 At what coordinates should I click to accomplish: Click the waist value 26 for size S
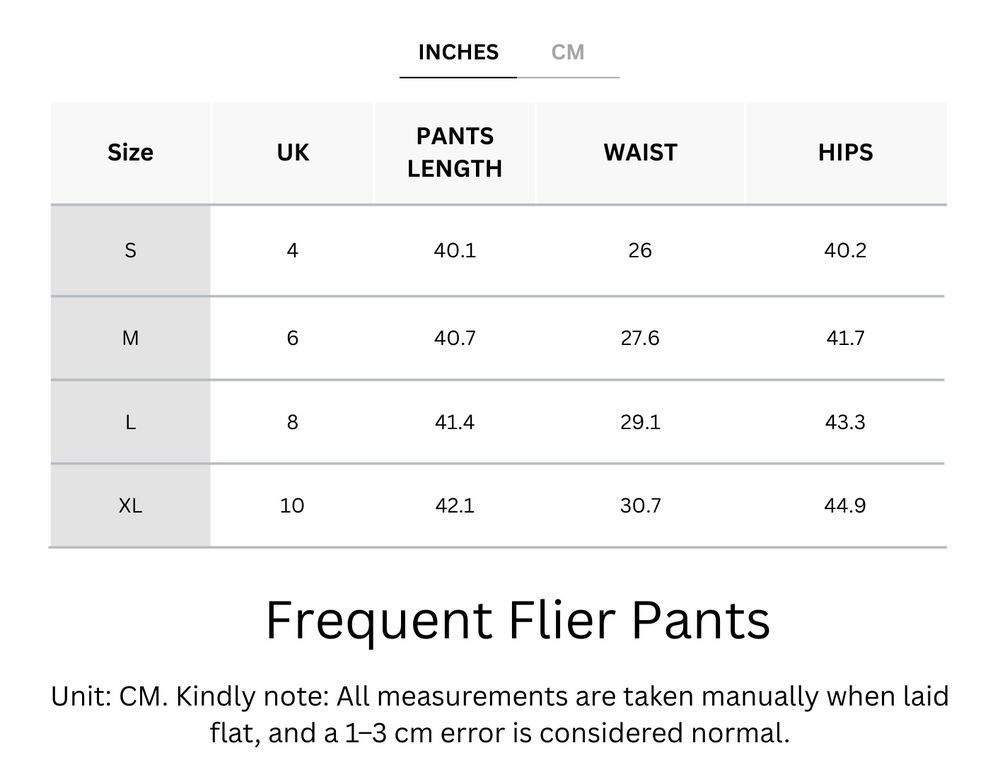pyautogui.click(x=640, y=251)
